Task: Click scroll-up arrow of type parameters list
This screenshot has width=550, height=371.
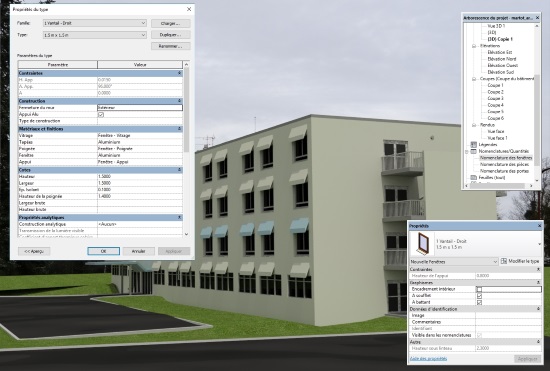Action: coord(186,65)
